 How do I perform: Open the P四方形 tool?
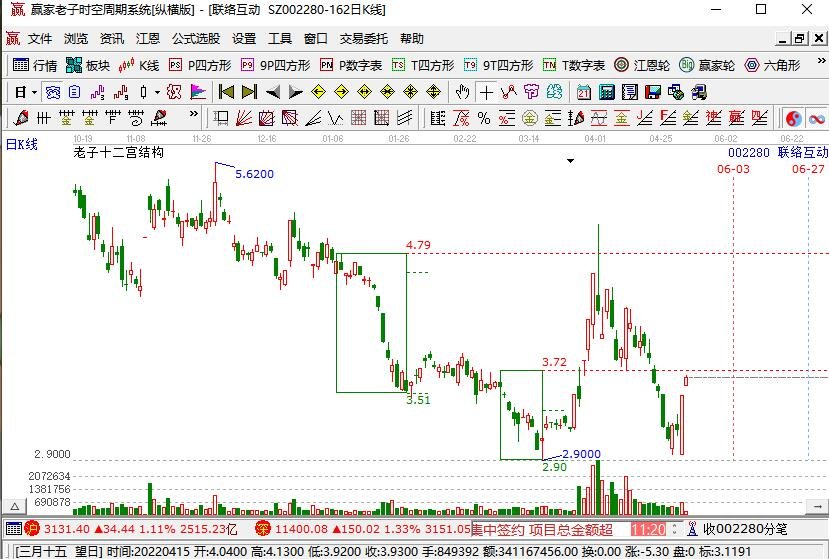coord(200,65)
